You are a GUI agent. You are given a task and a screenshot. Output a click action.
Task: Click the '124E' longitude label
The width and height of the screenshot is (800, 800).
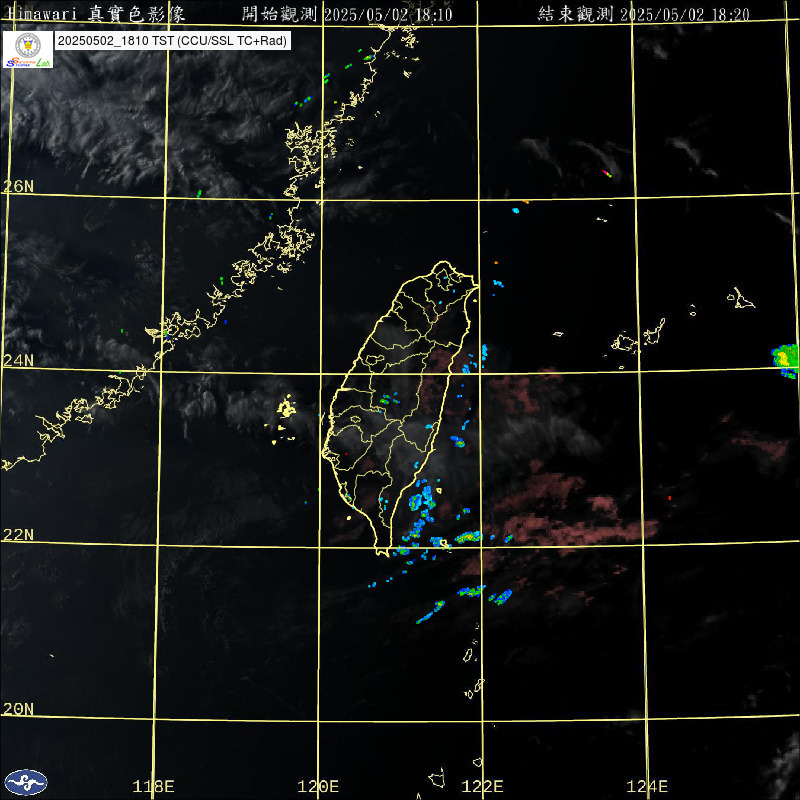tap(647, 786)
